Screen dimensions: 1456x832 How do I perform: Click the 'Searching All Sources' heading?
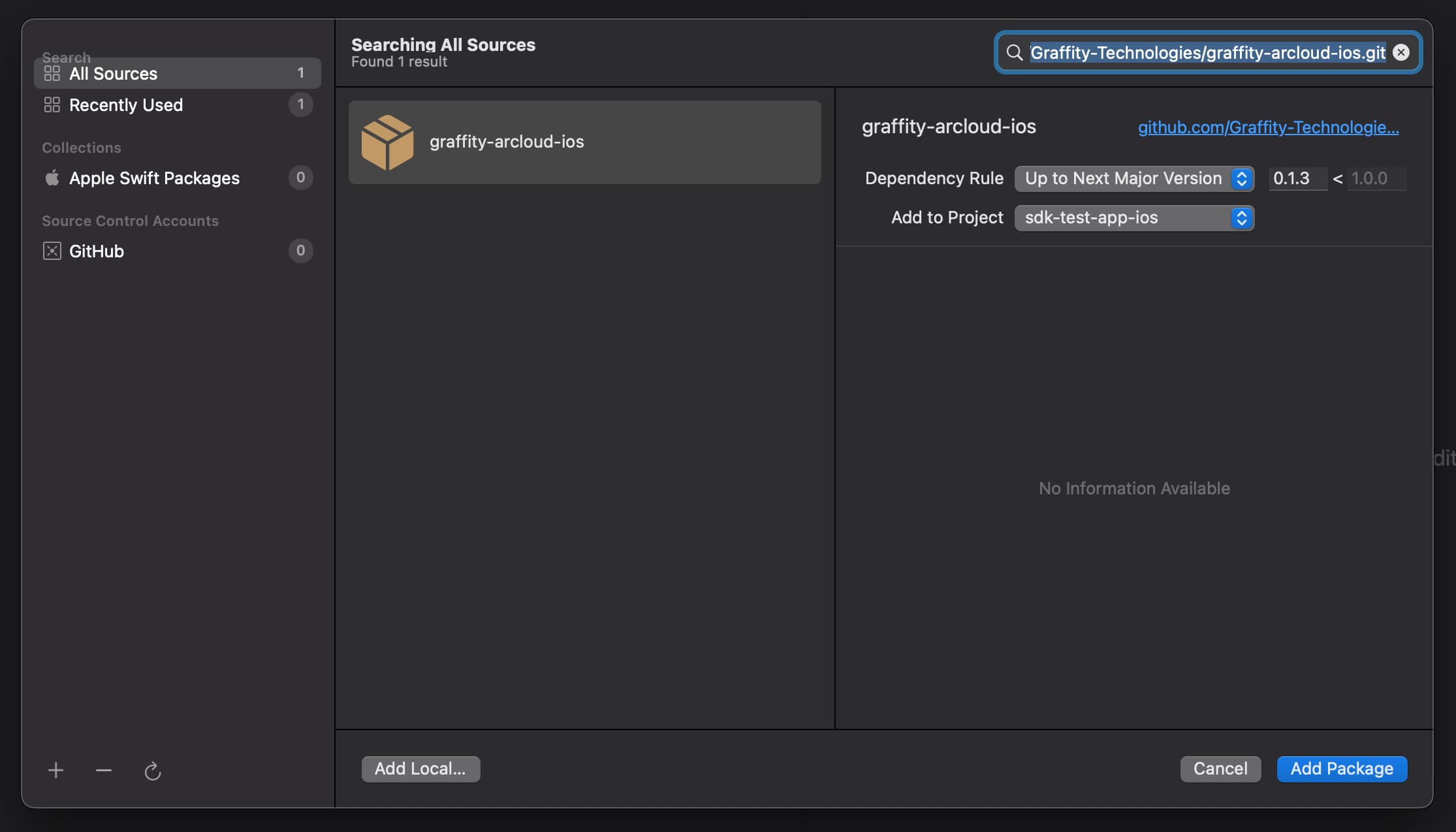click(x=443, y=44)
